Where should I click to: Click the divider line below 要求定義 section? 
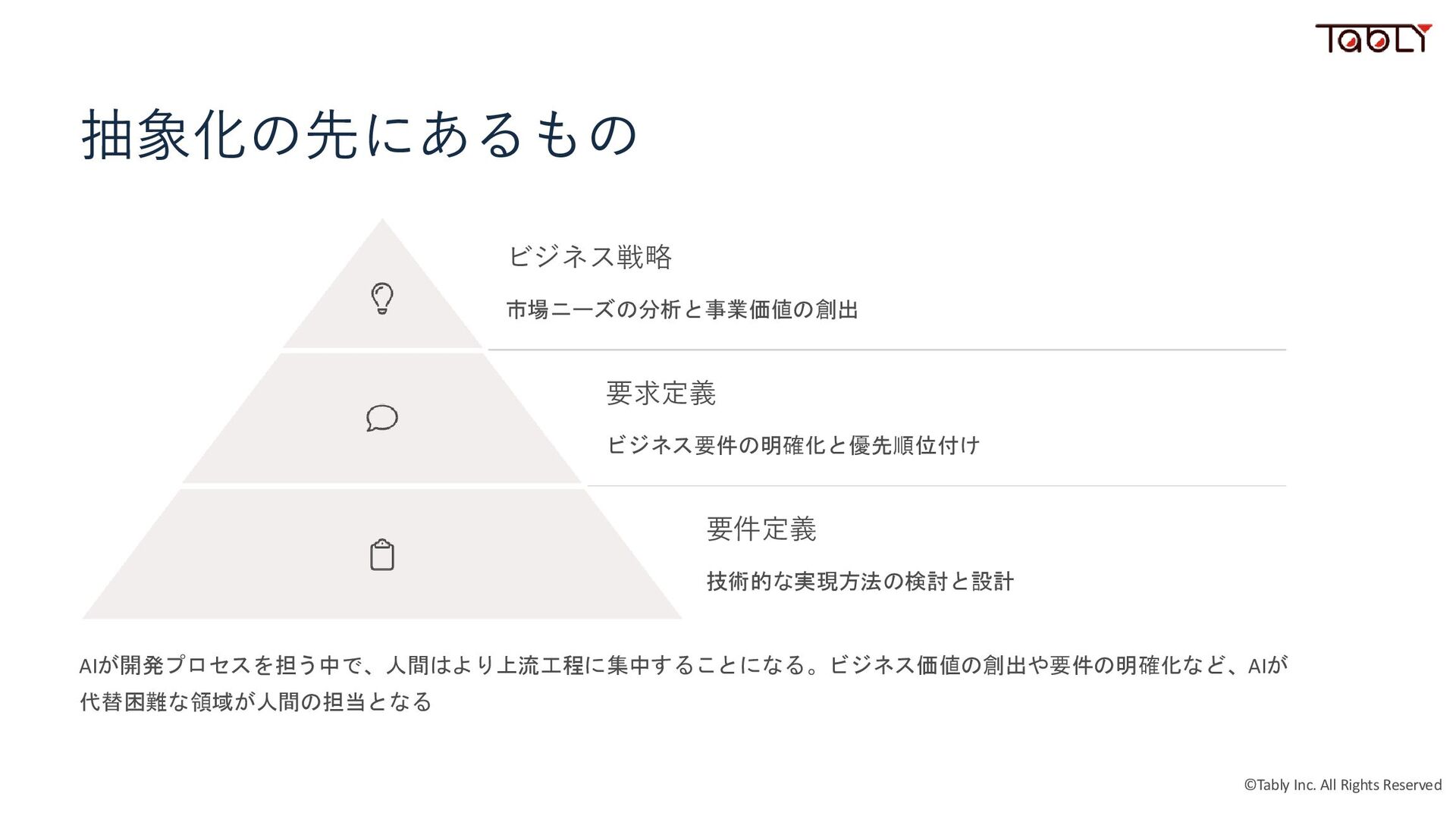pyautogui.click(x=936, y=486)
